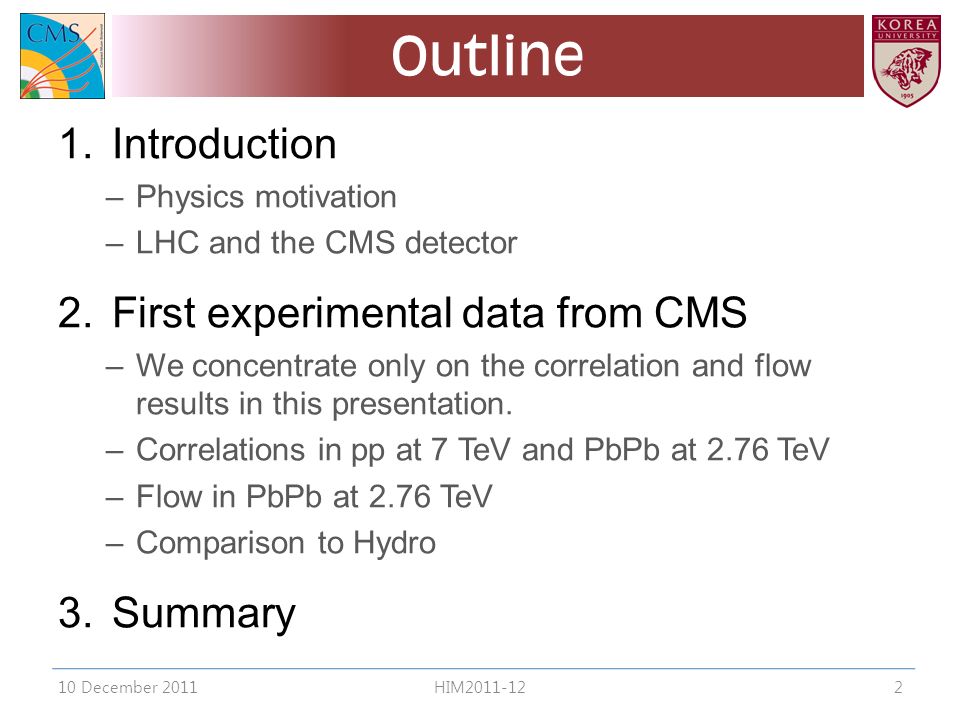Click the Summary heading
Viewport: 960px width, 720px height.
(204, 613)
